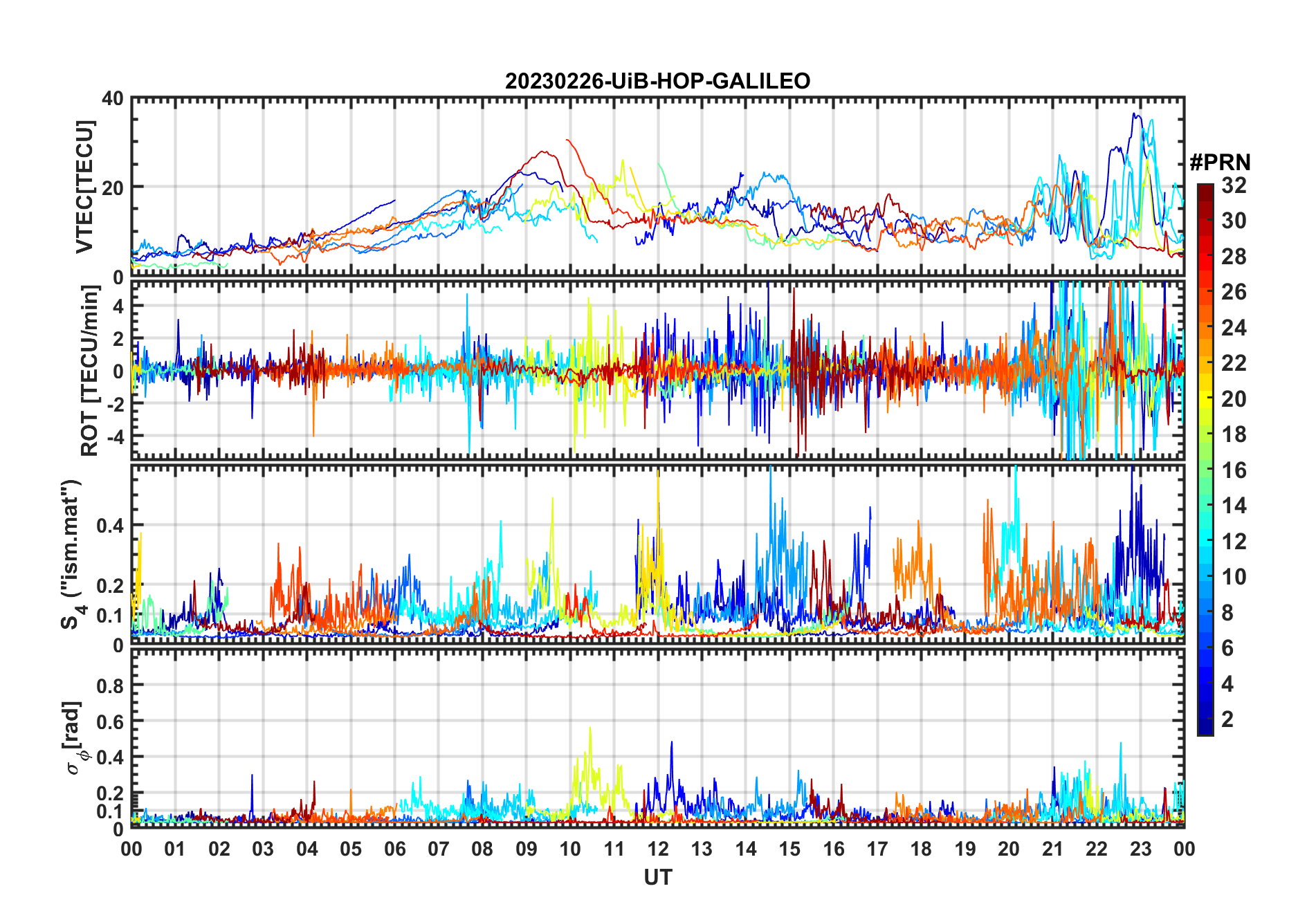Click the S4 ("ism.mat") axis label
1316x920 pixels.
72,554
